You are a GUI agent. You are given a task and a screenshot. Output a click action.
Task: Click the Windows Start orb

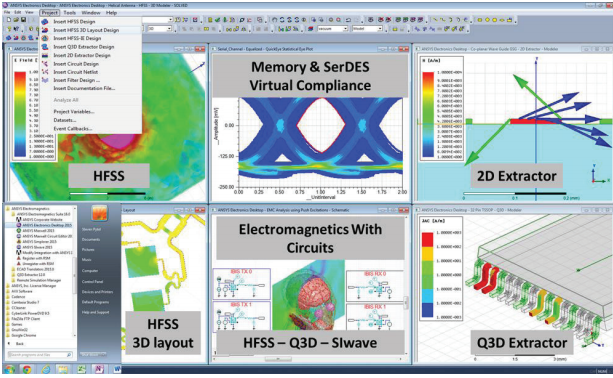(x=10, y=369)
